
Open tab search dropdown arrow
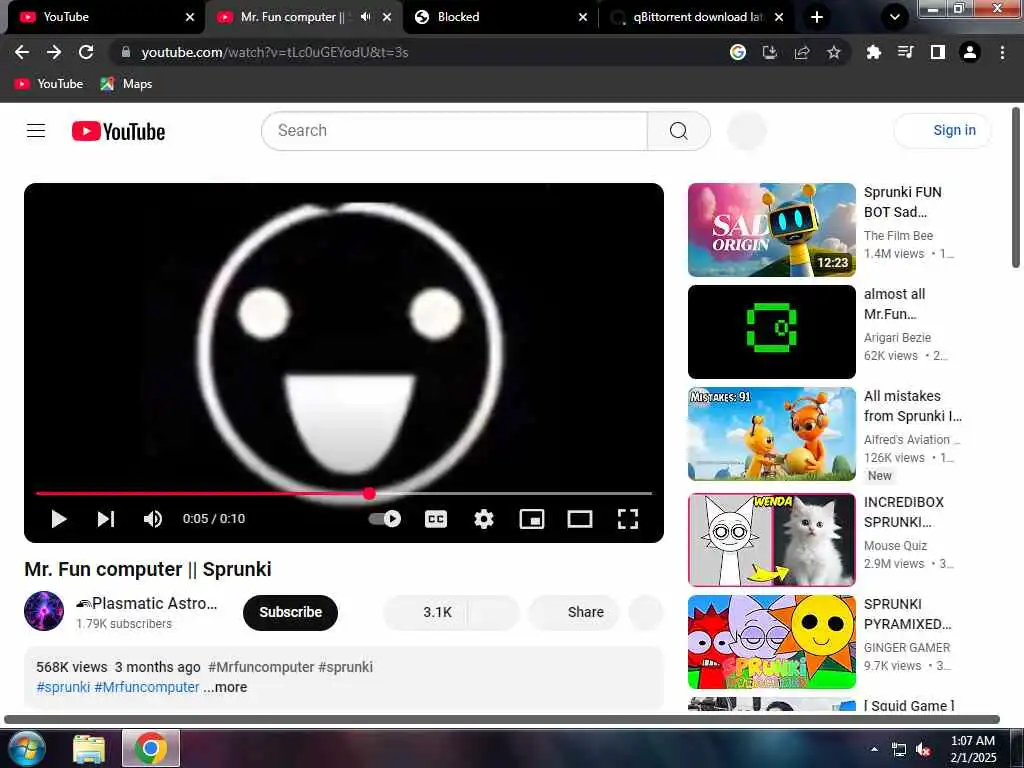pyautogui.click(x=895, y=17)
